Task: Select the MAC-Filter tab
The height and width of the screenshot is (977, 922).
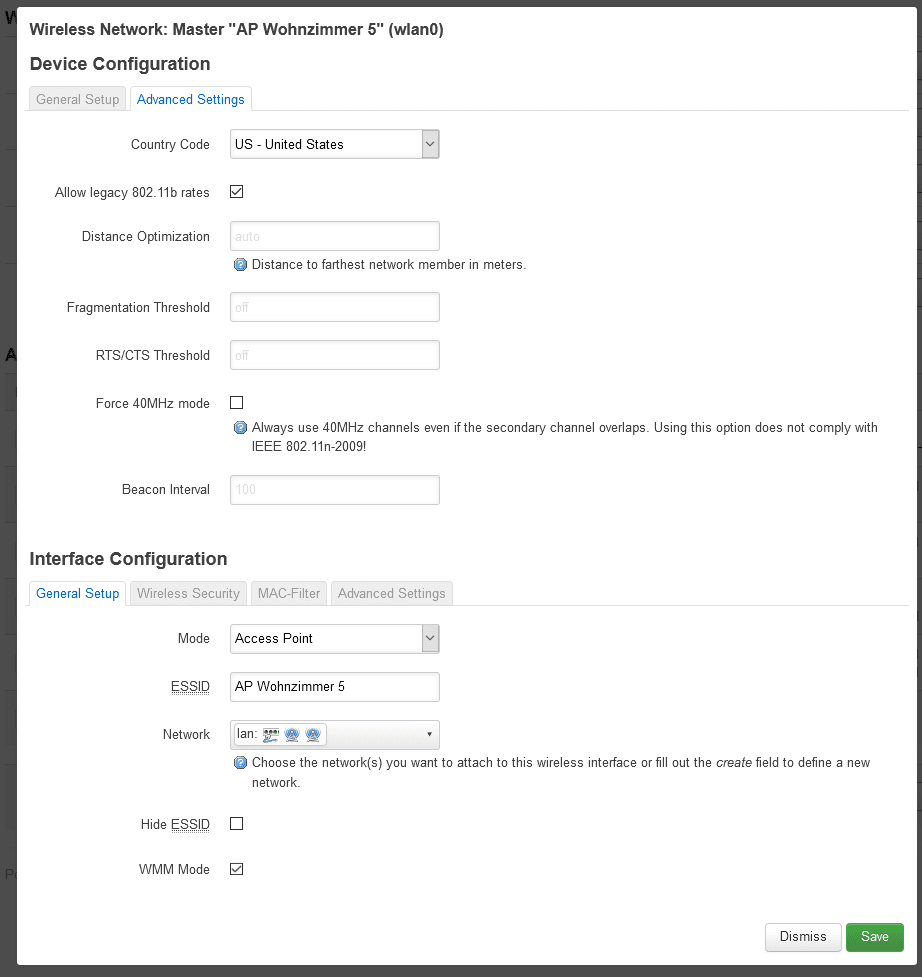Action: 289,593
